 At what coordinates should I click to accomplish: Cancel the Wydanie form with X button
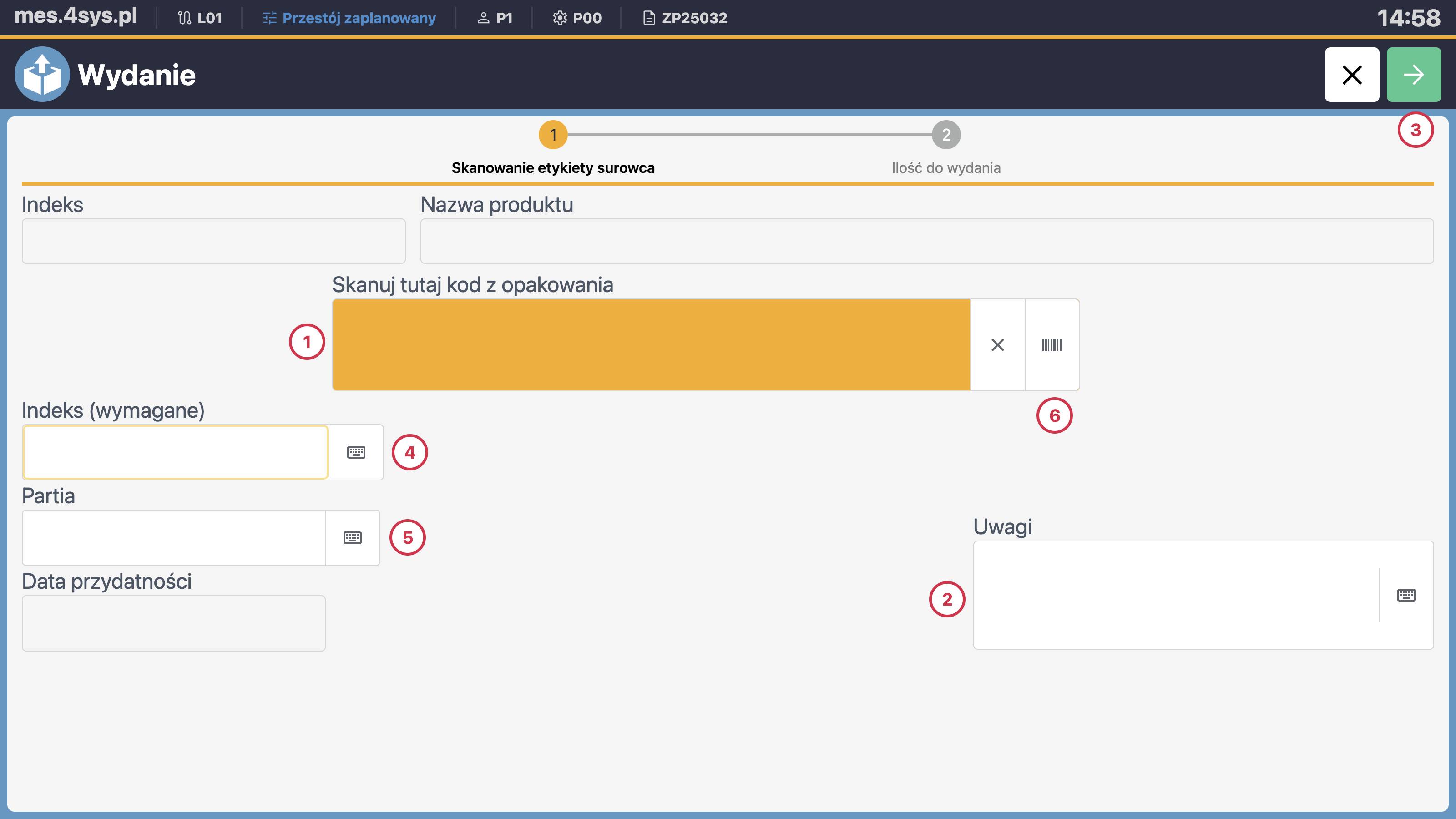(1351, 74)
